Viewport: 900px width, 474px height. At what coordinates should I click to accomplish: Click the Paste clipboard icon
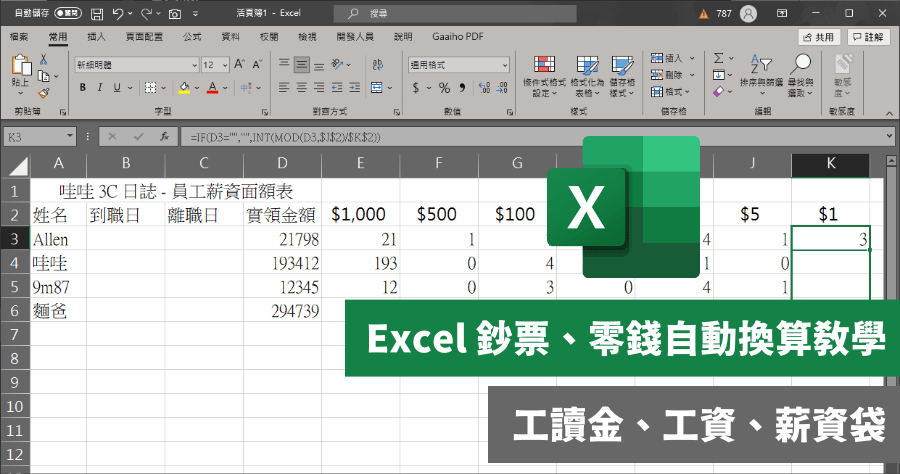[21, 65]
